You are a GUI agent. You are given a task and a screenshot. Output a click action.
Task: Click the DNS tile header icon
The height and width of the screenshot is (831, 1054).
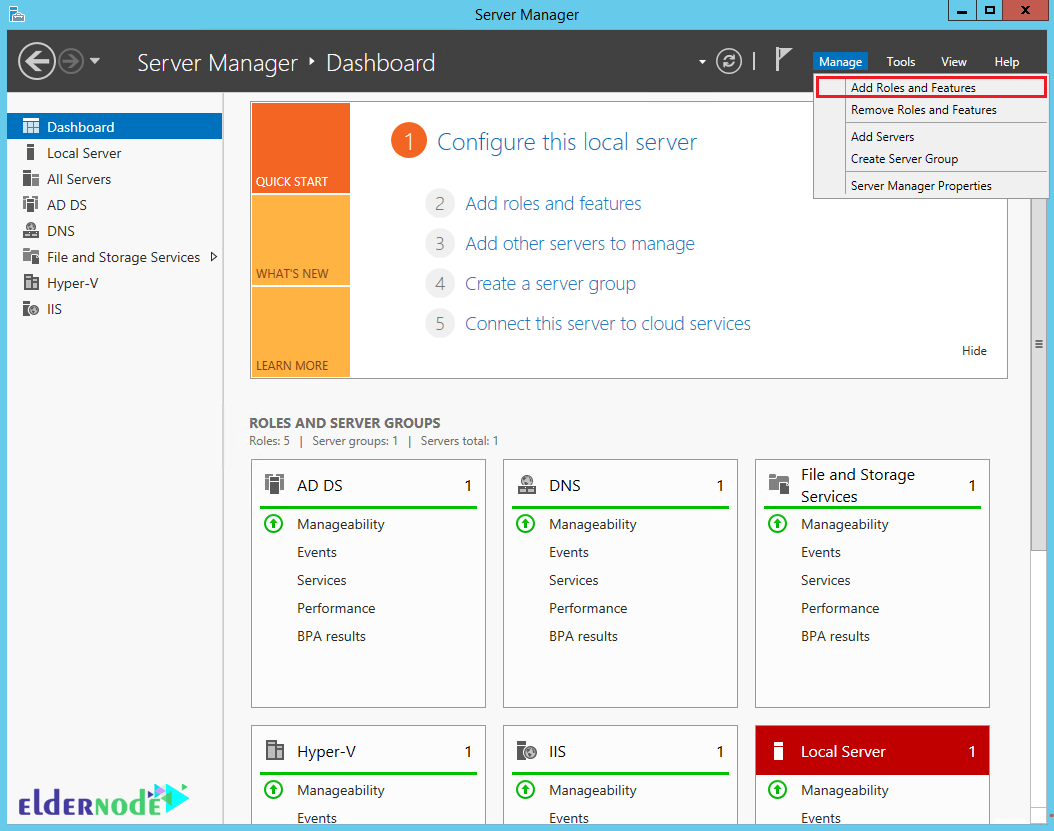(527, 484)
